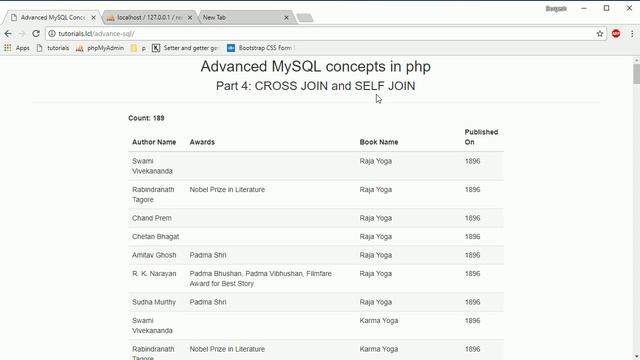This screenshot has height=360, width=640.
Task: Click the site info icon in address bar
Action: tap(52, 34)
